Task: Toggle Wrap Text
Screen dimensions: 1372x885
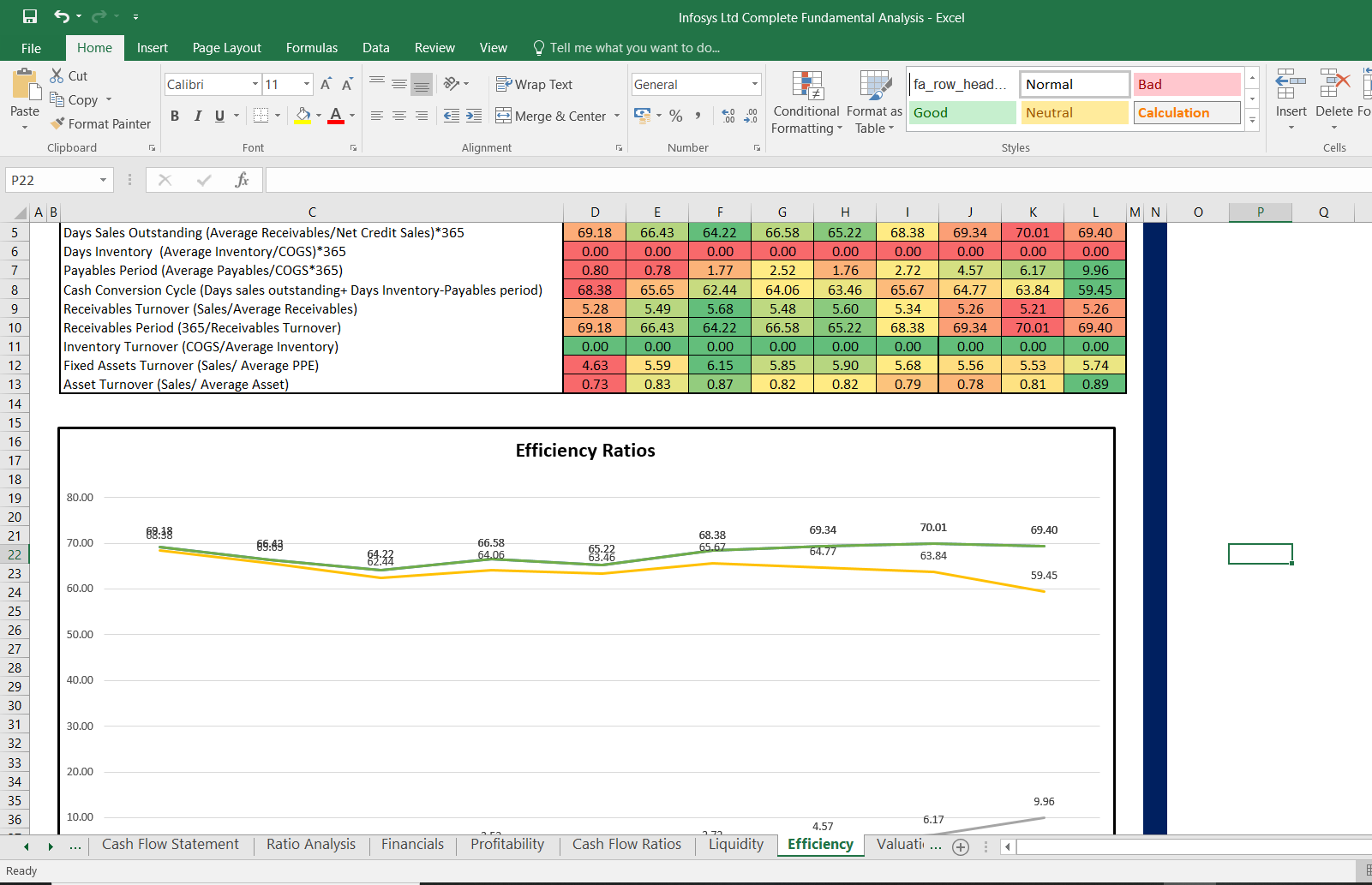Action: [534, 84]
